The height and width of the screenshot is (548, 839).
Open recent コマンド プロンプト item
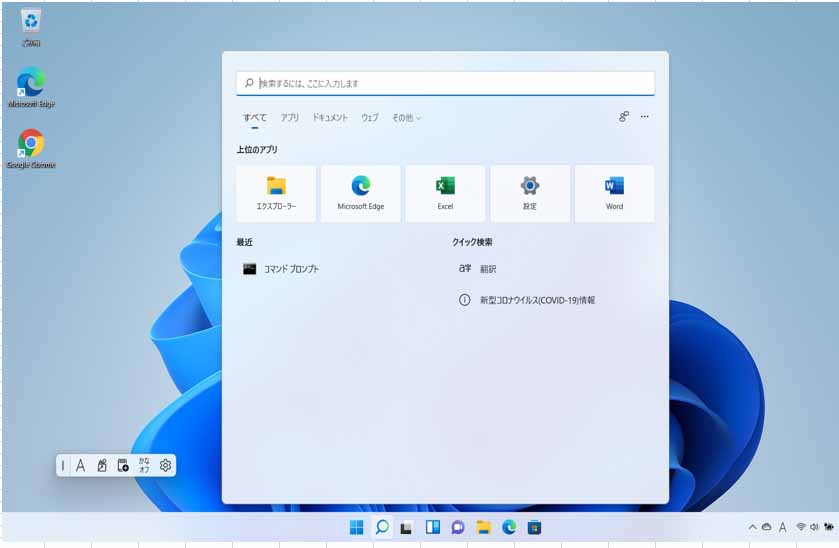point(281,269)
